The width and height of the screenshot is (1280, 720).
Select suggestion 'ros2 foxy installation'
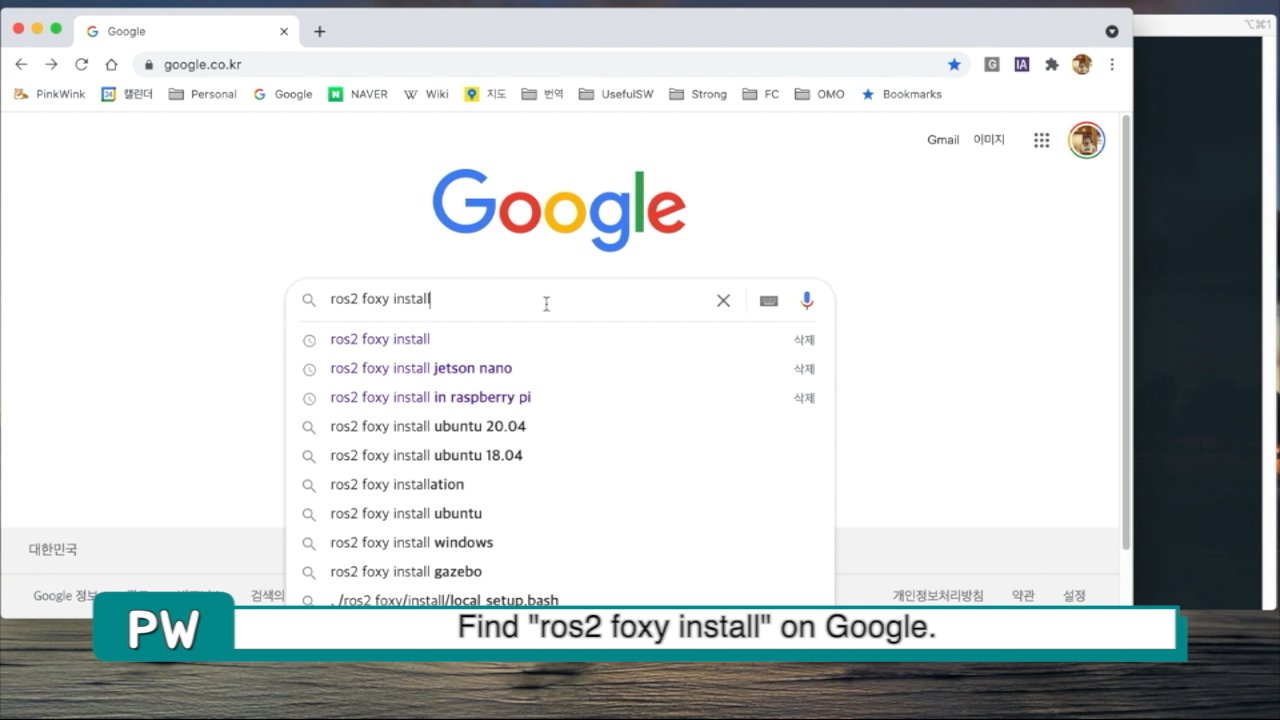tap(560, 484)
